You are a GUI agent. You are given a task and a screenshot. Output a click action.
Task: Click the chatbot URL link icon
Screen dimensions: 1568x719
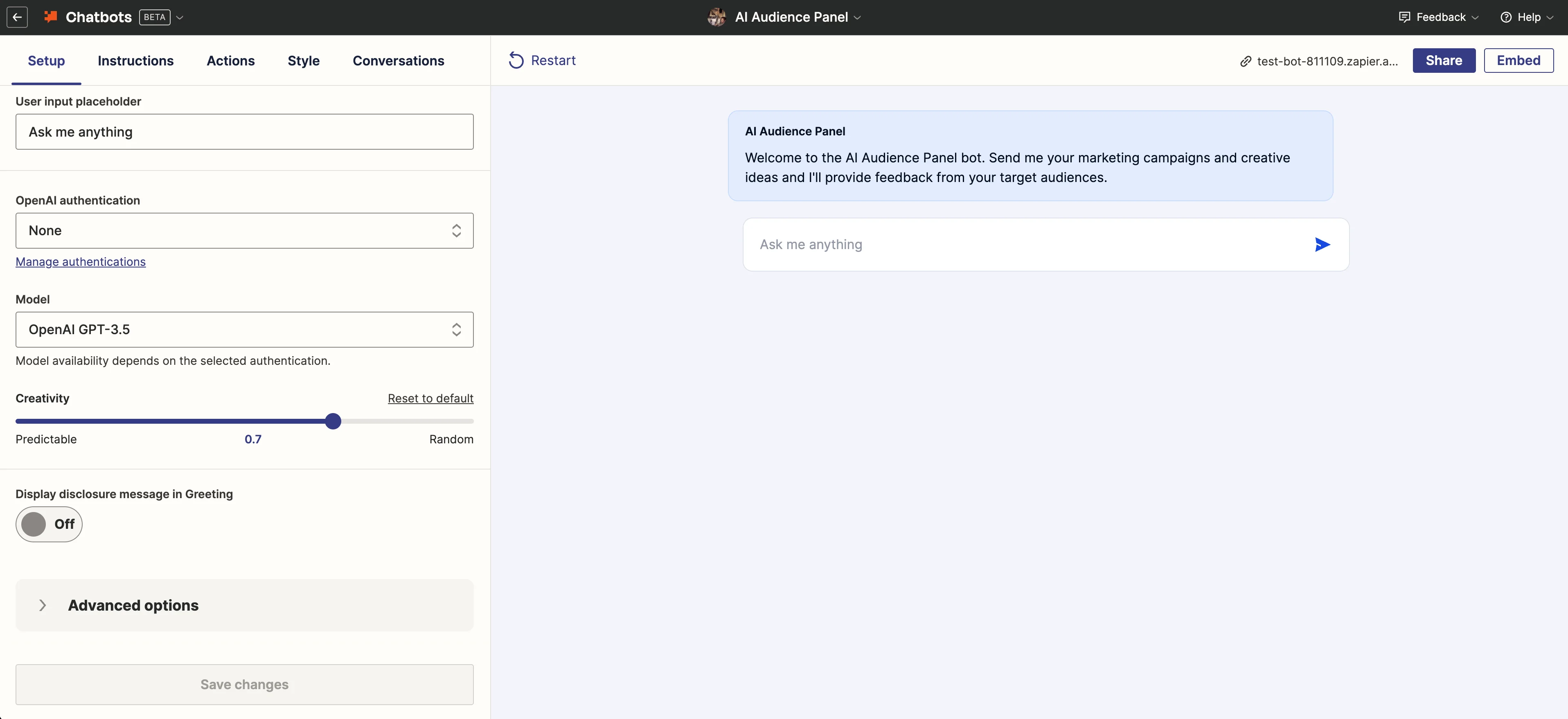coord(1246,61)
